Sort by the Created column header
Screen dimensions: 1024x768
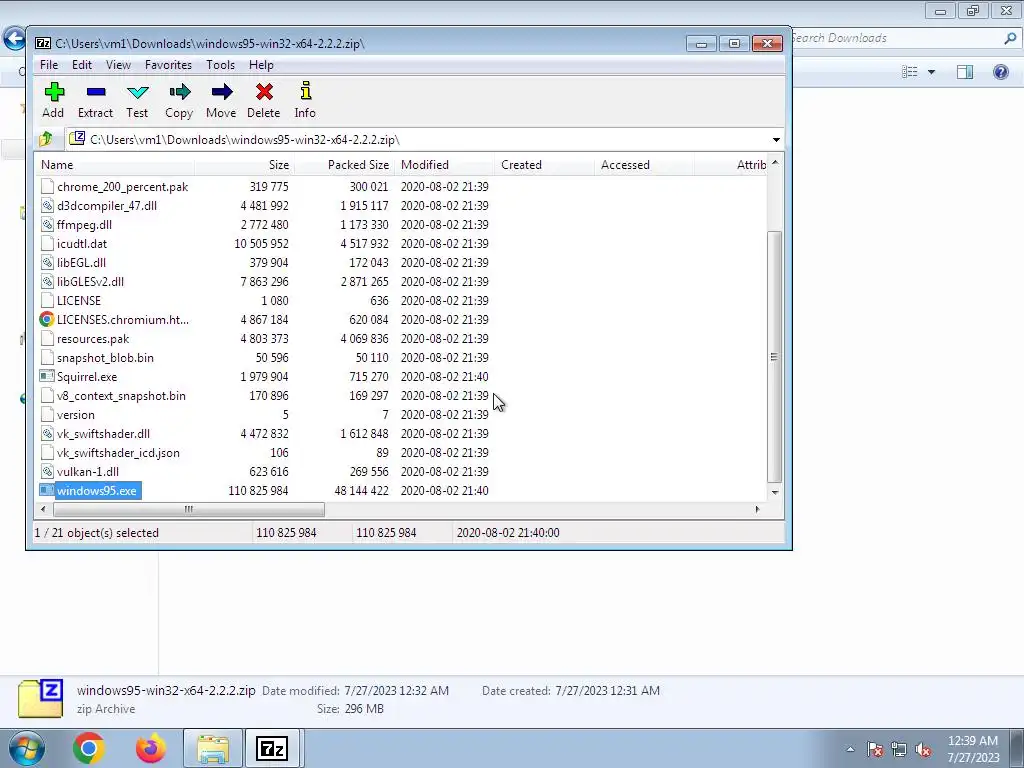pyautogui.click(x=544, y=165)
